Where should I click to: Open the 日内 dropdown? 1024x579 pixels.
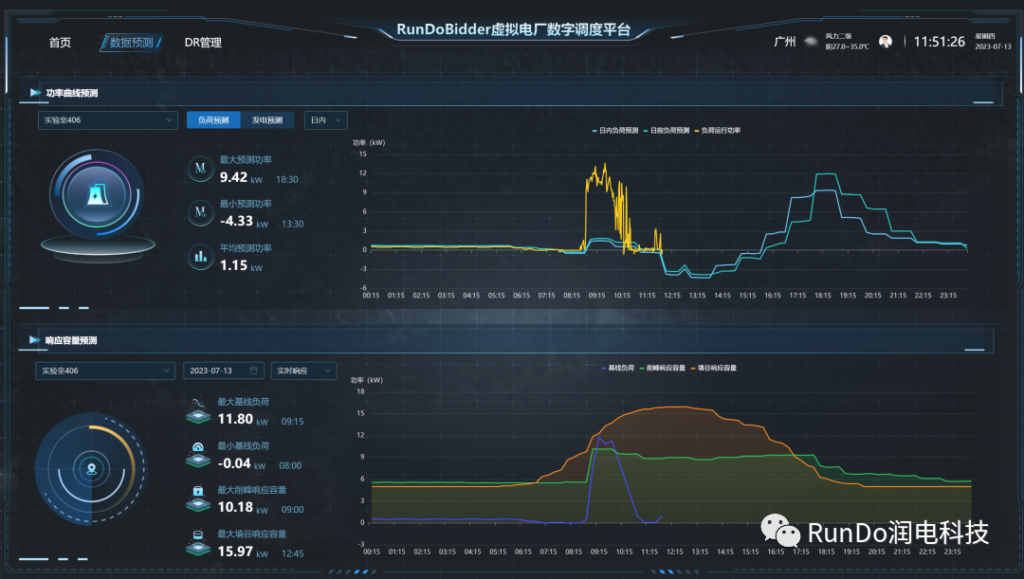click(326, 120)
